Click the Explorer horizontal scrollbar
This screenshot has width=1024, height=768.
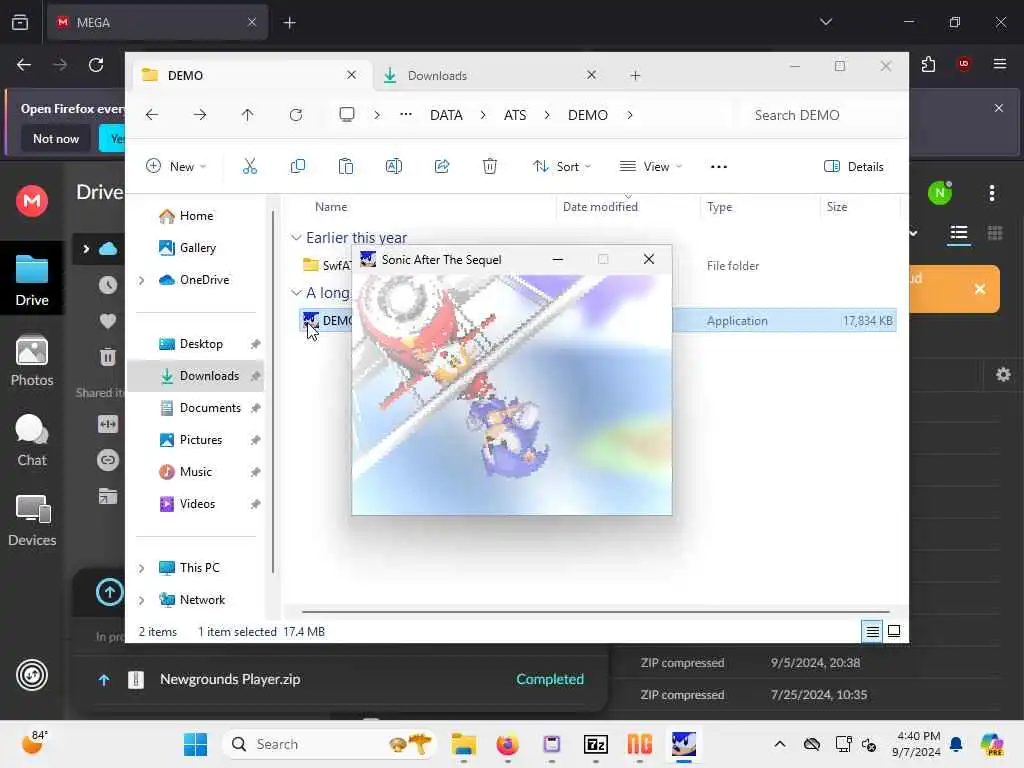coord(595,612)
